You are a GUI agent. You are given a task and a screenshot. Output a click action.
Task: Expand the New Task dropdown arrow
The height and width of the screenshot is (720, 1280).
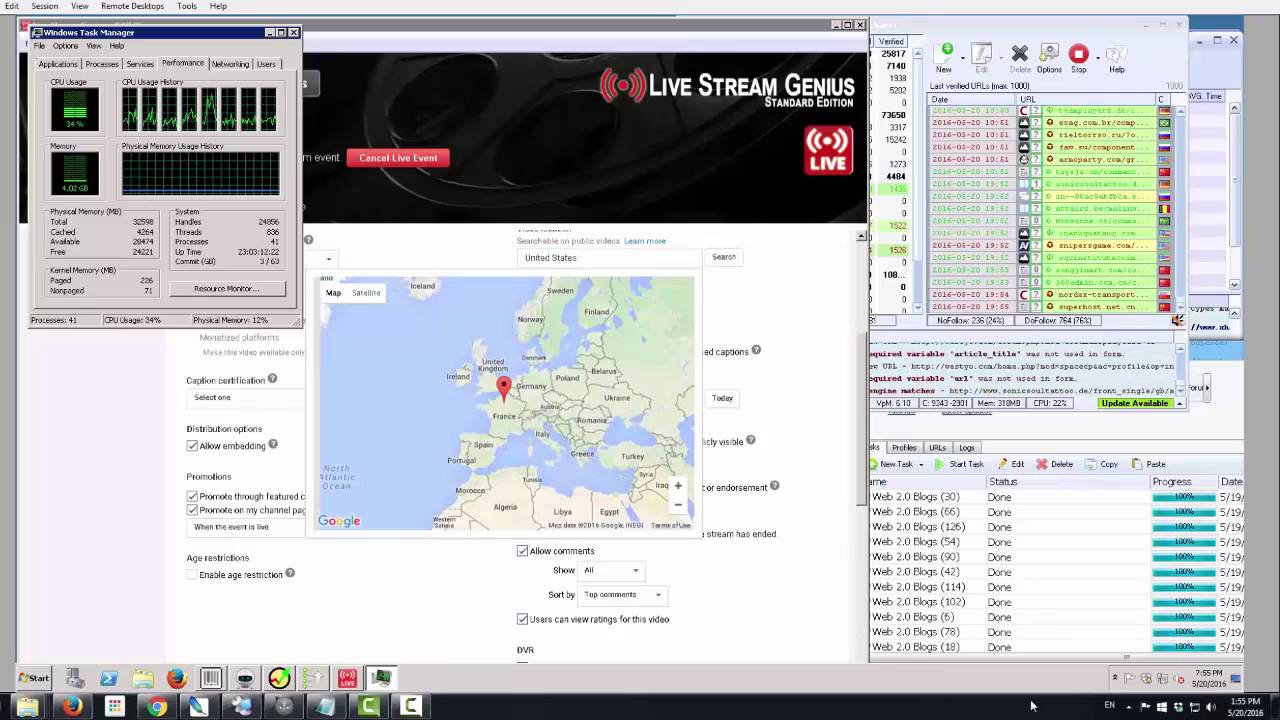(x=920, y=464)
